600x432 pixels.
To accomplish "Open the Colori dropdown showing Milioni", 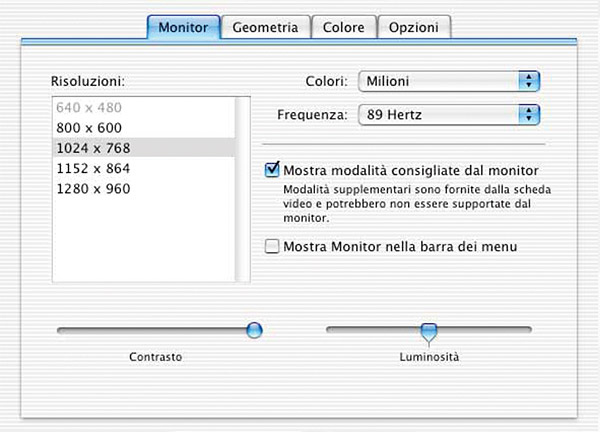I will pyautogui.click(x=449, y=81).
